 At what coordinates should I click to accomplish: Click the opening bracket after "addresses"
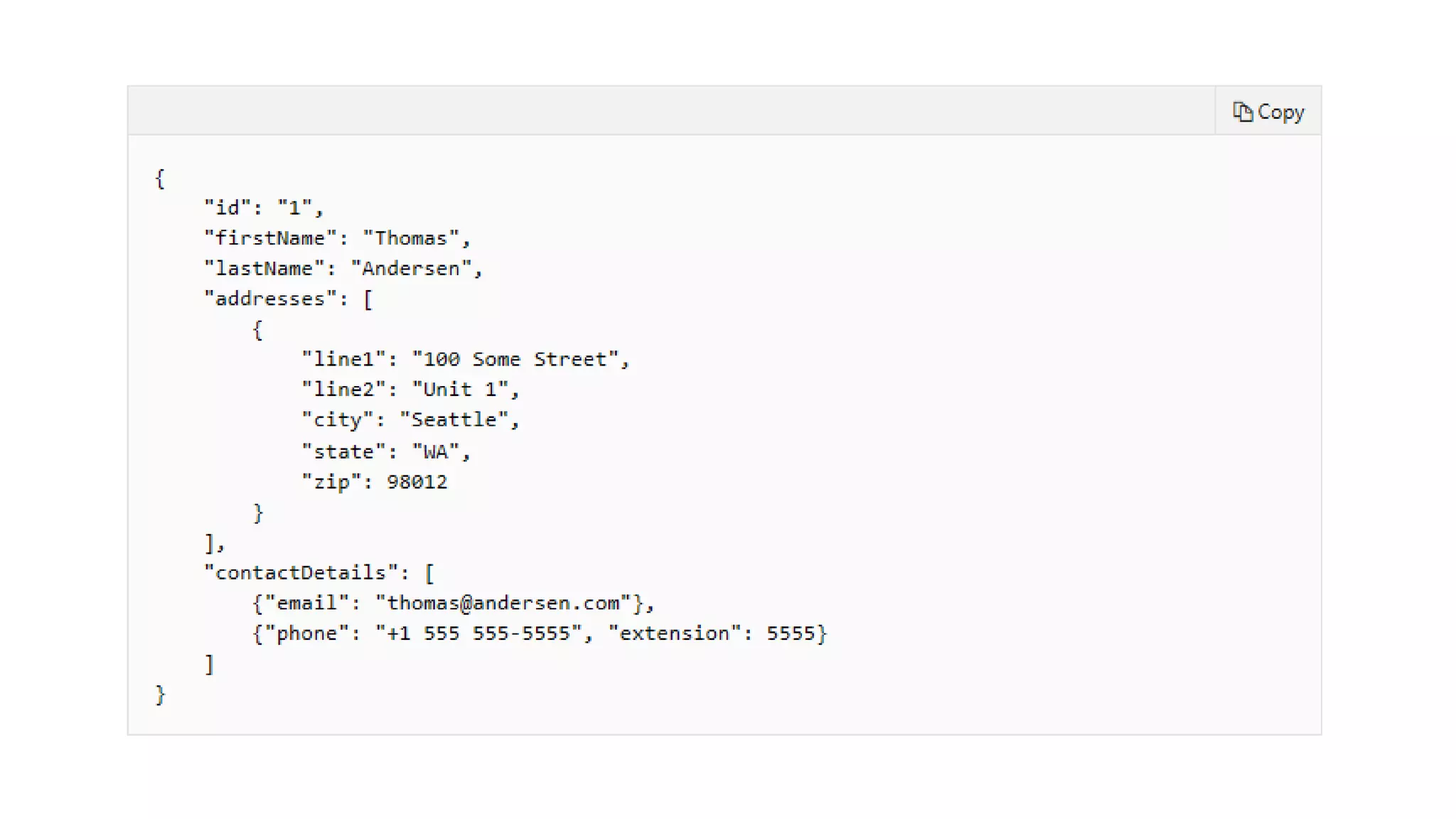click(368, 299)
